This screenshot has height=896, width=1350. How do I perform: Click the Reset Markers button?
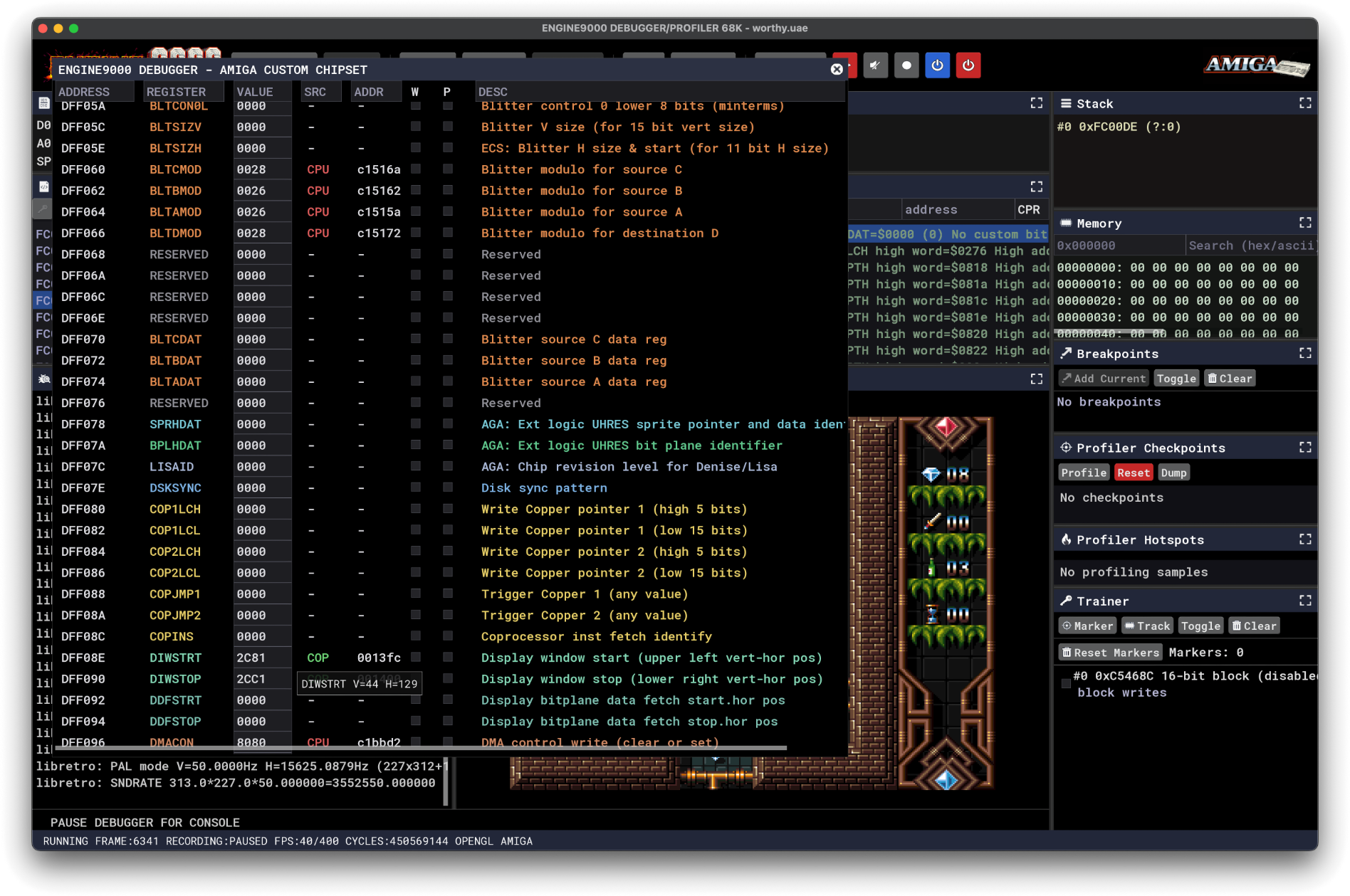tap(1110, 652)
